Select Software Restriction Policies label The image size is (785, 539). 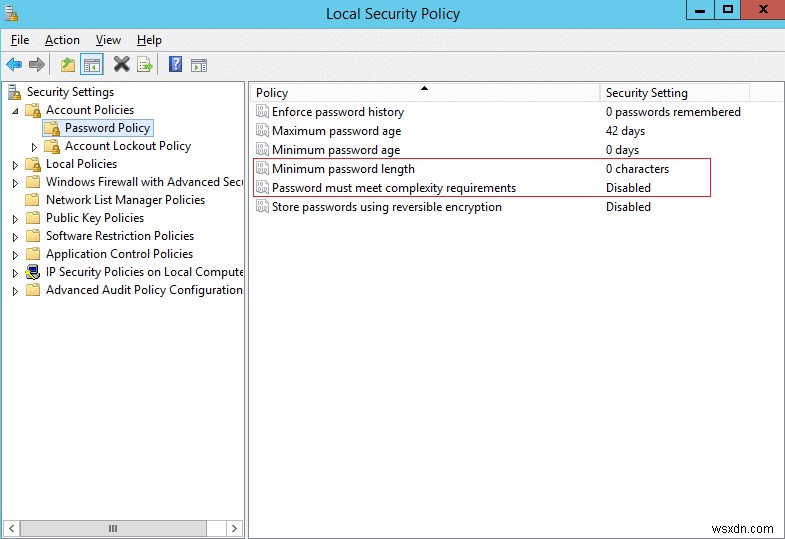(120, 236)
